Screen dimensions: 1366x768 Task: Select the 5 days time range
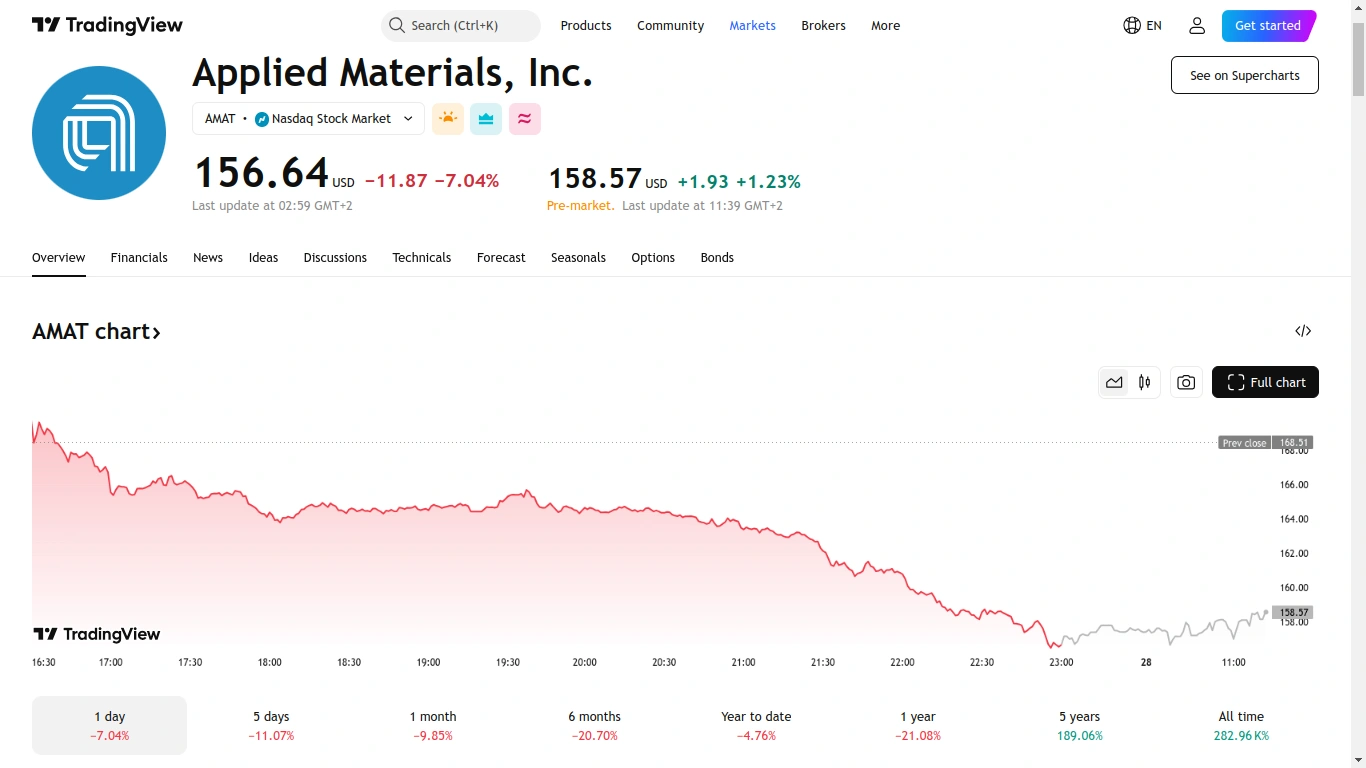coord(271,725)
